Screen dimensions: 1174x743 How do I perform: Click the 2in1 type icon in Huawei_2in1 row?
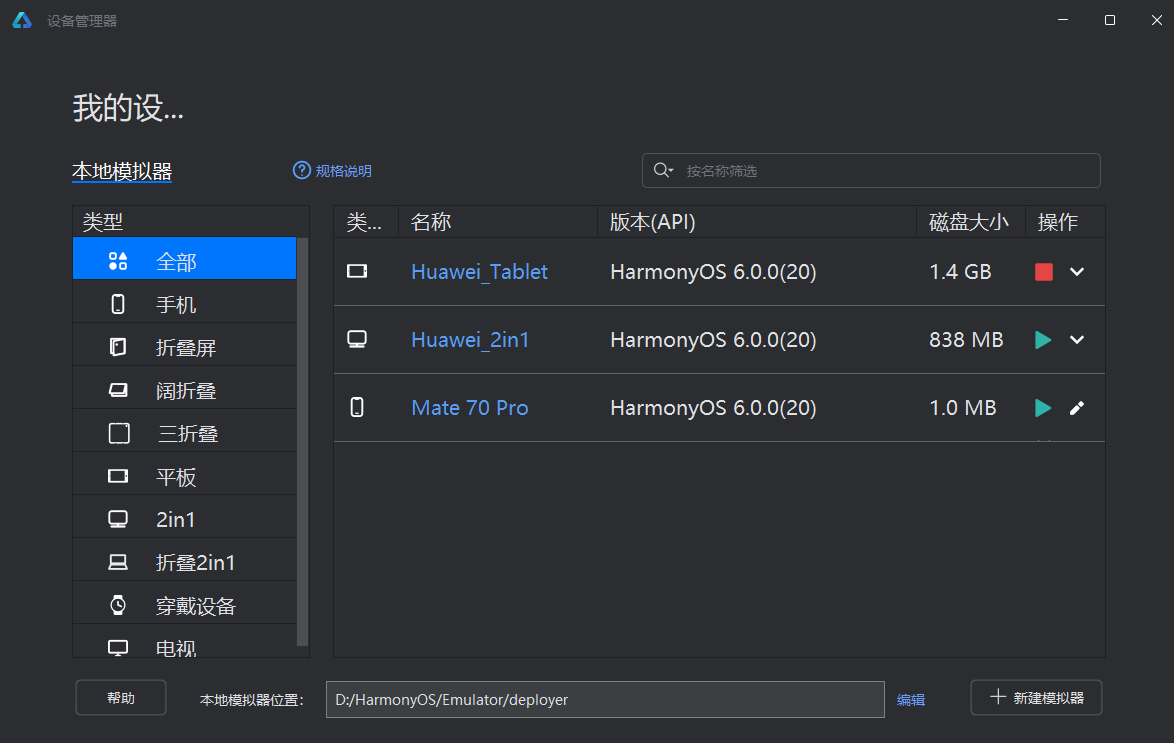(357, 339)
